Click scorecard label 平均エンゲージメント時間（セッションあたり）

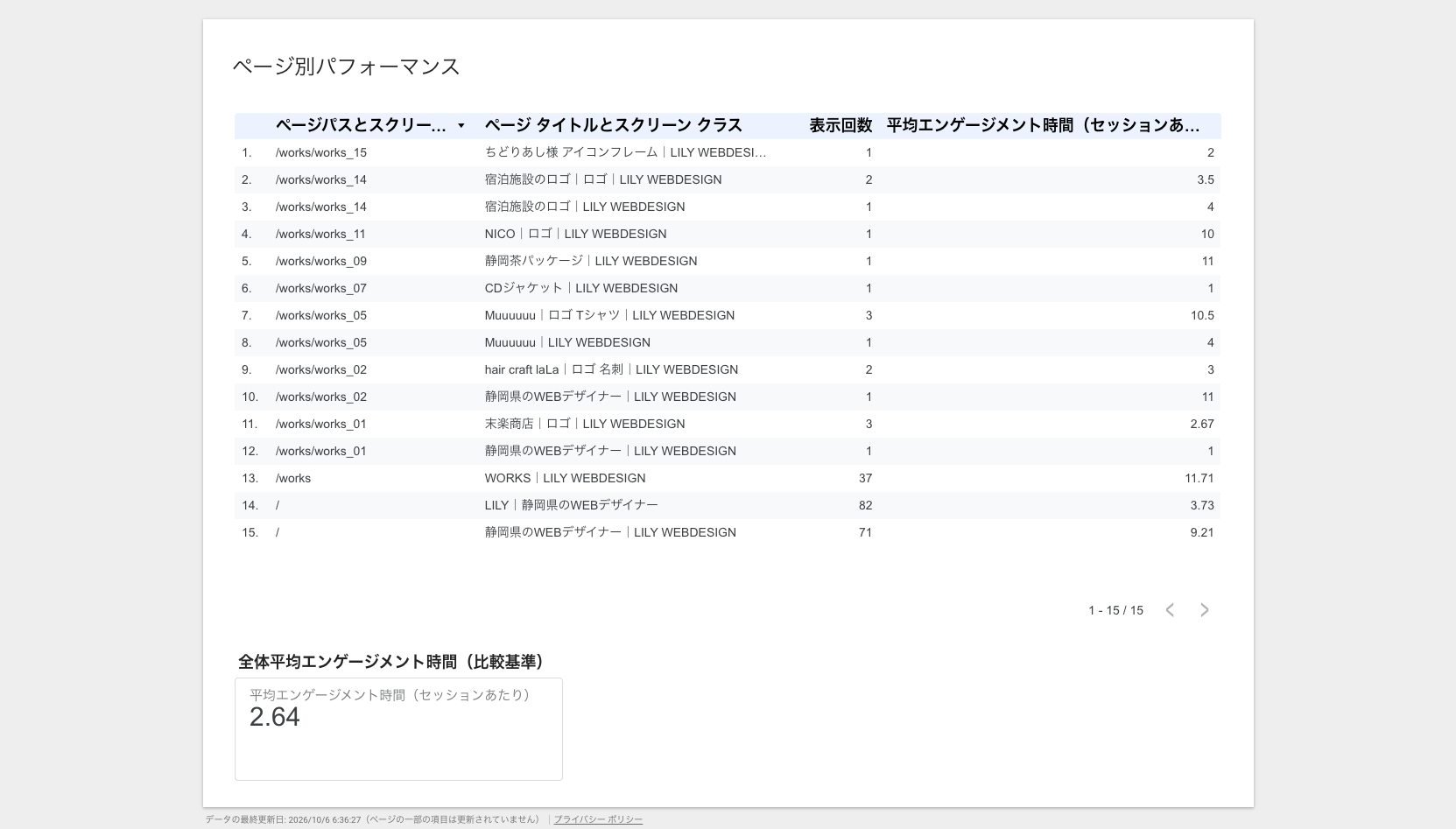coord(390,695)
